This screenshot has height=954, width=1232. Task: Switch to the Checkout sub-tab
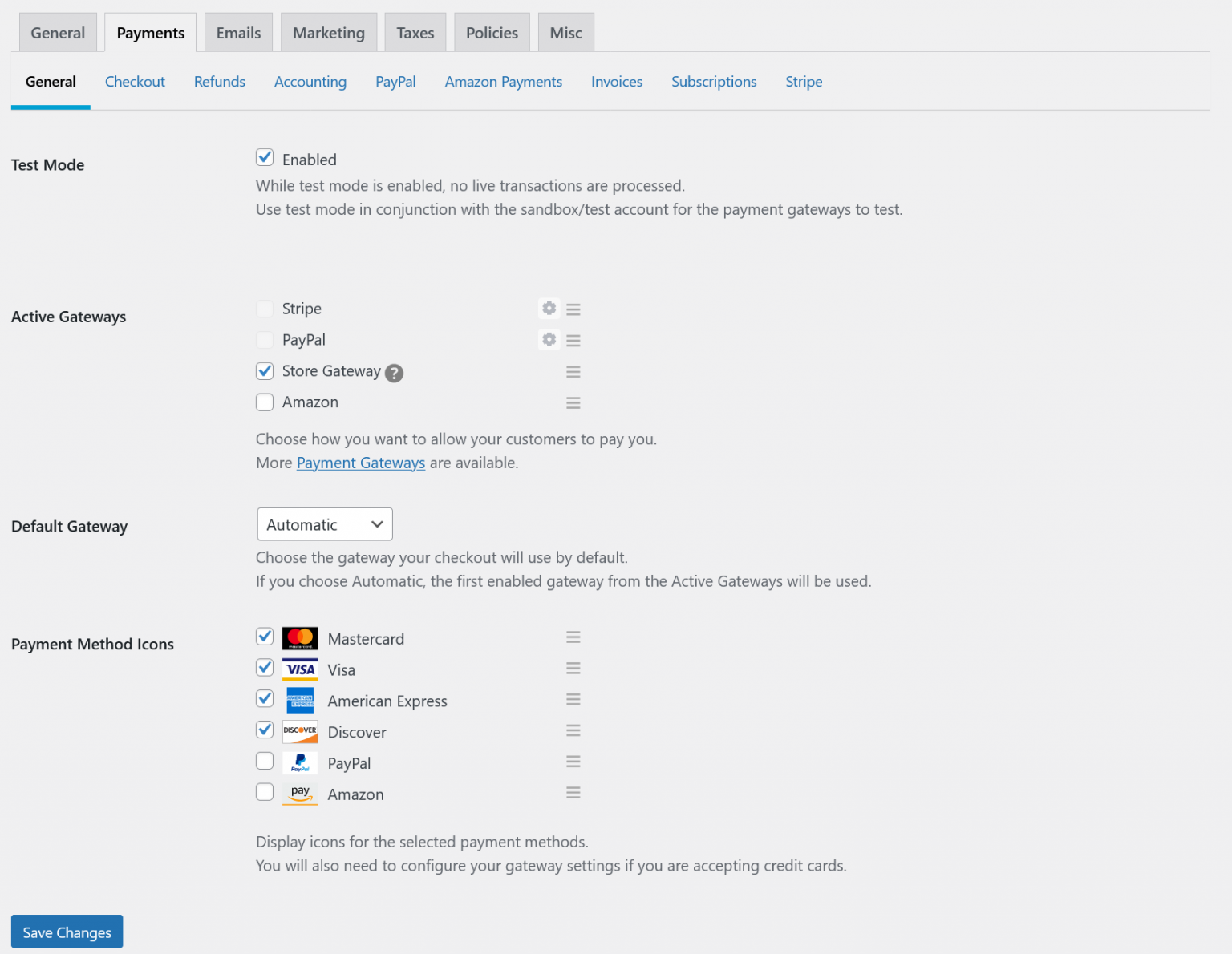tap(135, 81)
